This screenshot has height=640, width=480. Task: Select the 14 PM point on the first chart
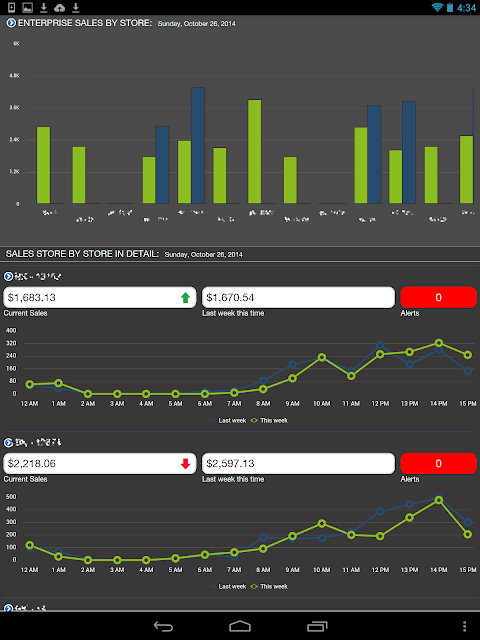[439, 343]
